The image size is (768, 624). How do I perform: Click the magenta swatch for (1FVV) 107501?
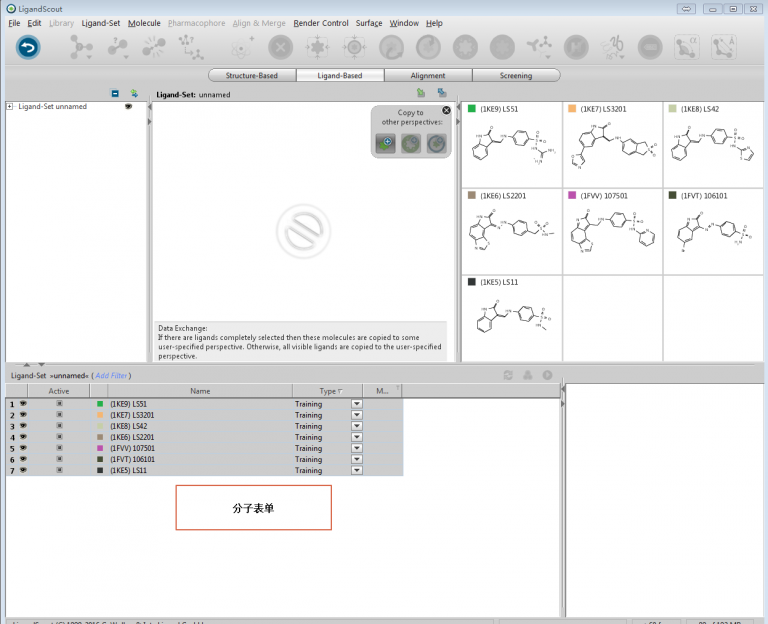point(100,448)
